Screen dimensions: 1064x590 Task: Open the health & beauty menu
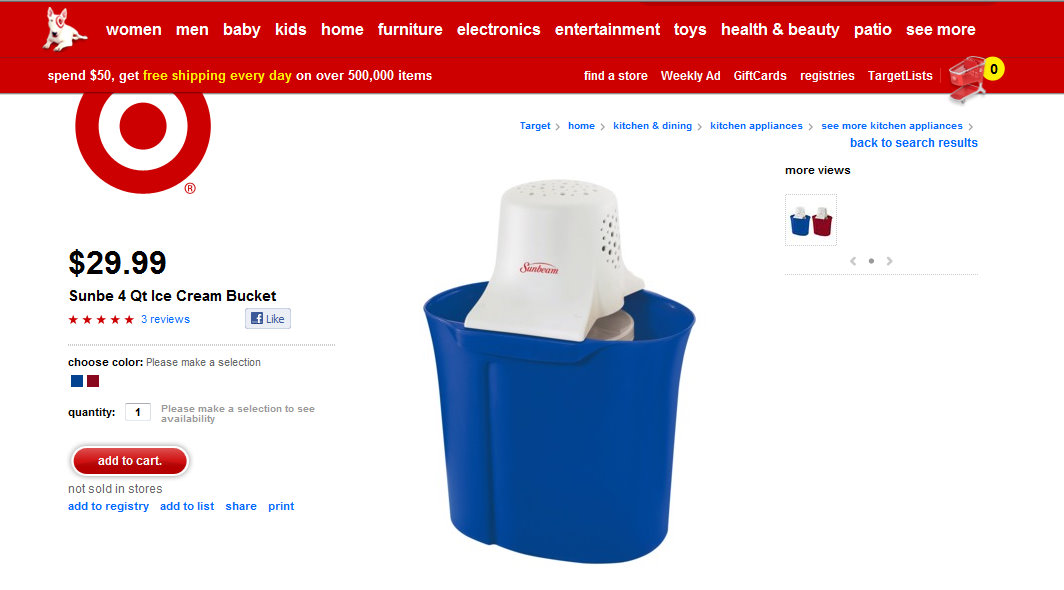point(780,30)
